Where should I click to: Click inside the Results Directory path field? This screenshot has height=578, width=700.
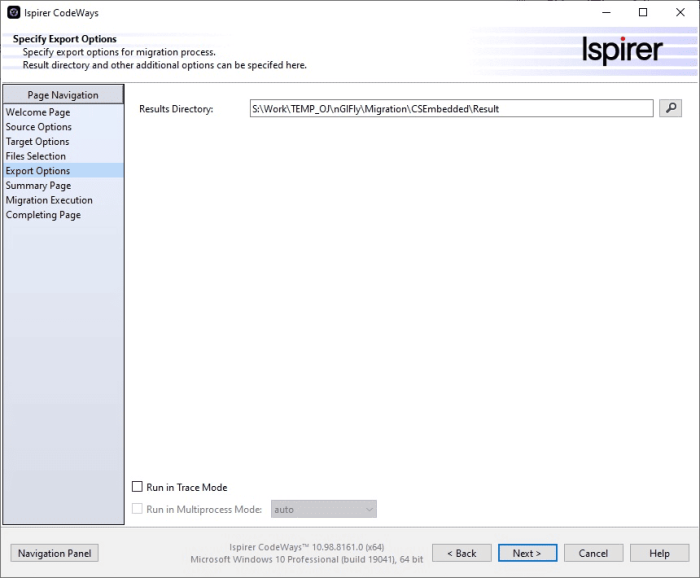coord(450,108)
